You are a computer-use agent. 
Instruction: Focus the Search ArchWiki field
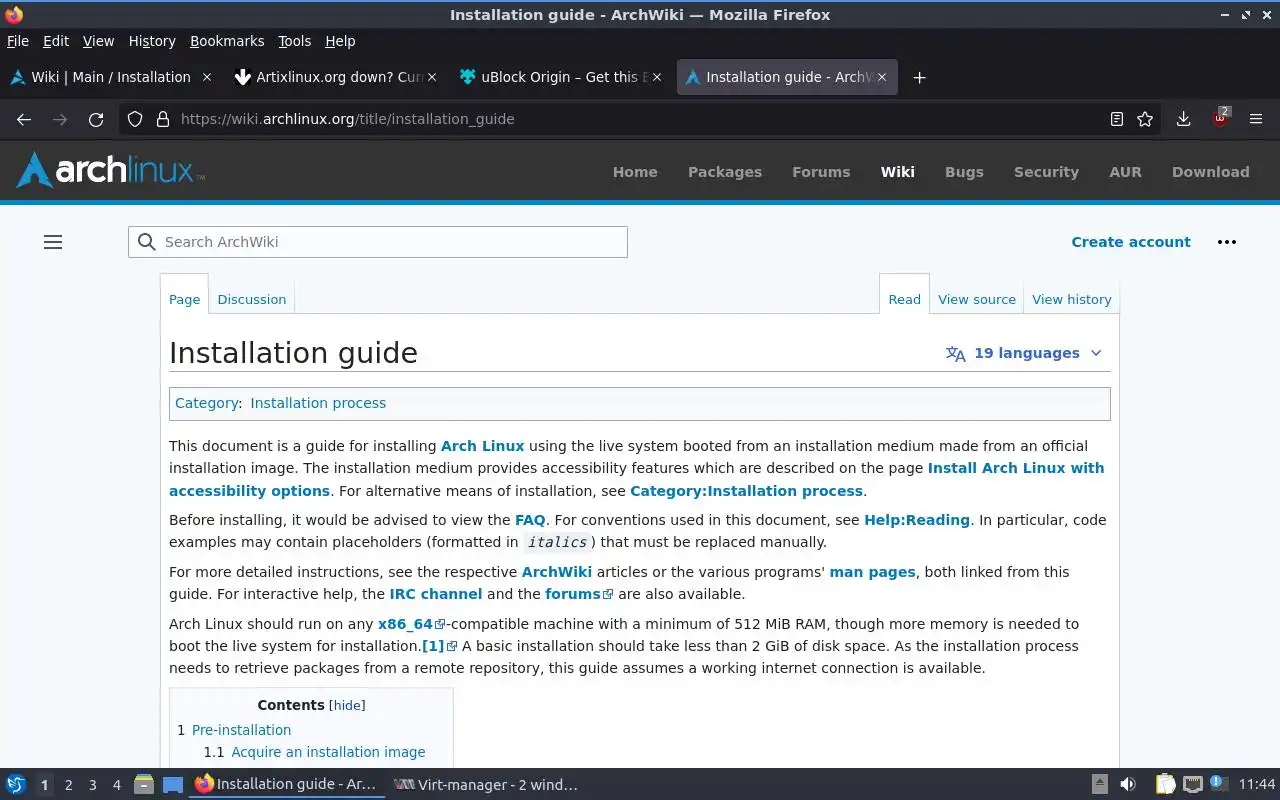coord(378,242)
